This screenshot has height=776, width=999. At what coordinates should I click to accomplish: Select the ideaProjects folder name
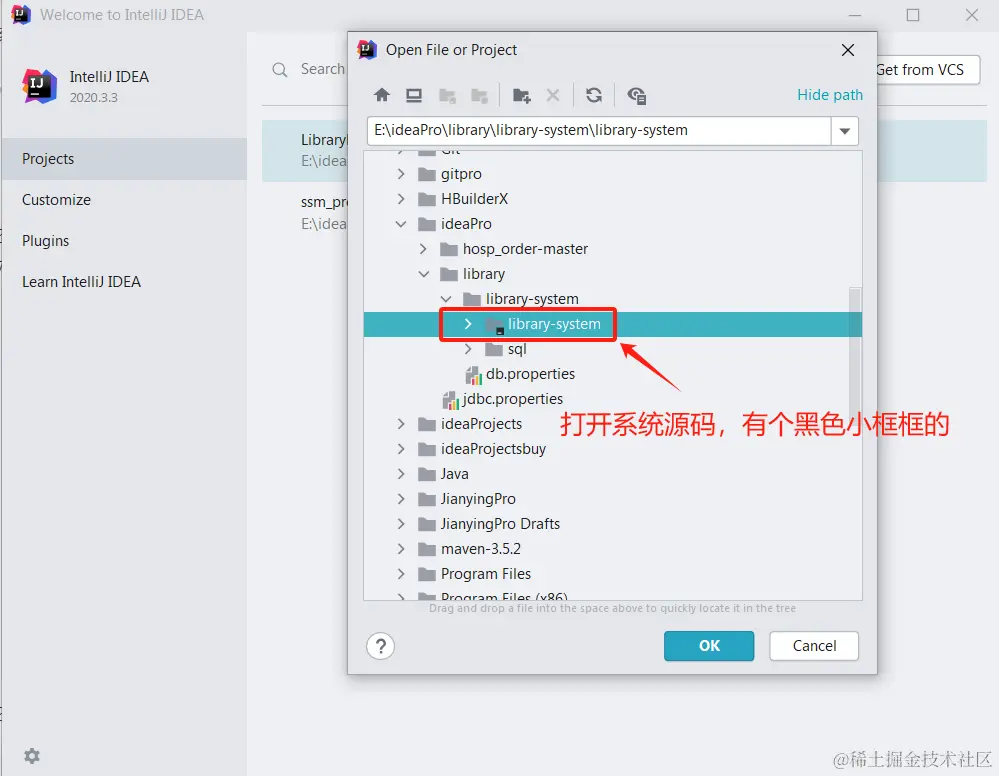[481, 424]
